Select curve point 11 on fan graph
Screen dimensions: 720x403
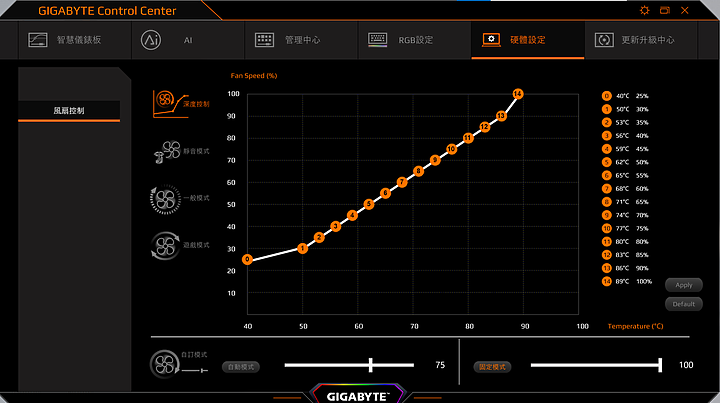click(468, 138)
